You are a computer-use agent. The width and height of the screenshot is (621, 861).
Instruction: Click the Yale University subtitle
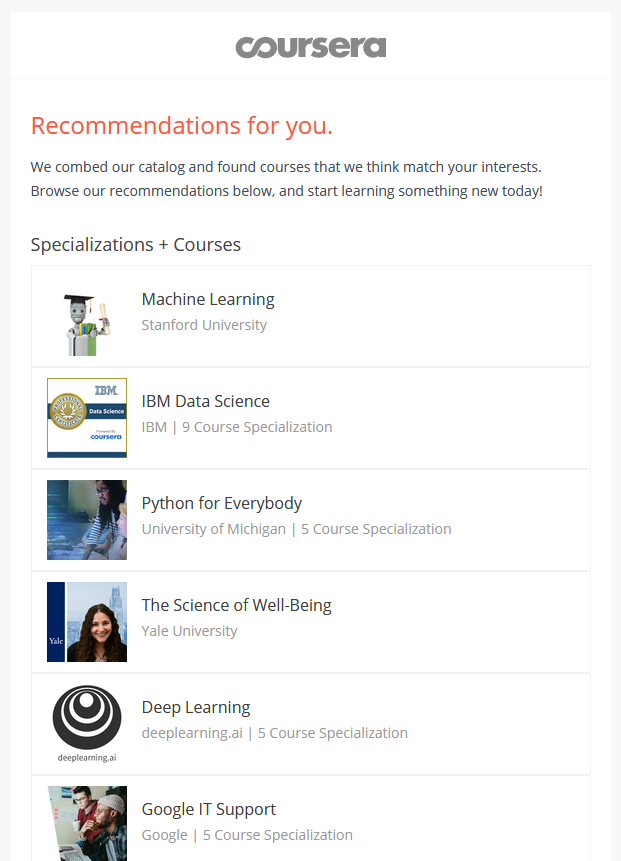coord(189,631)
